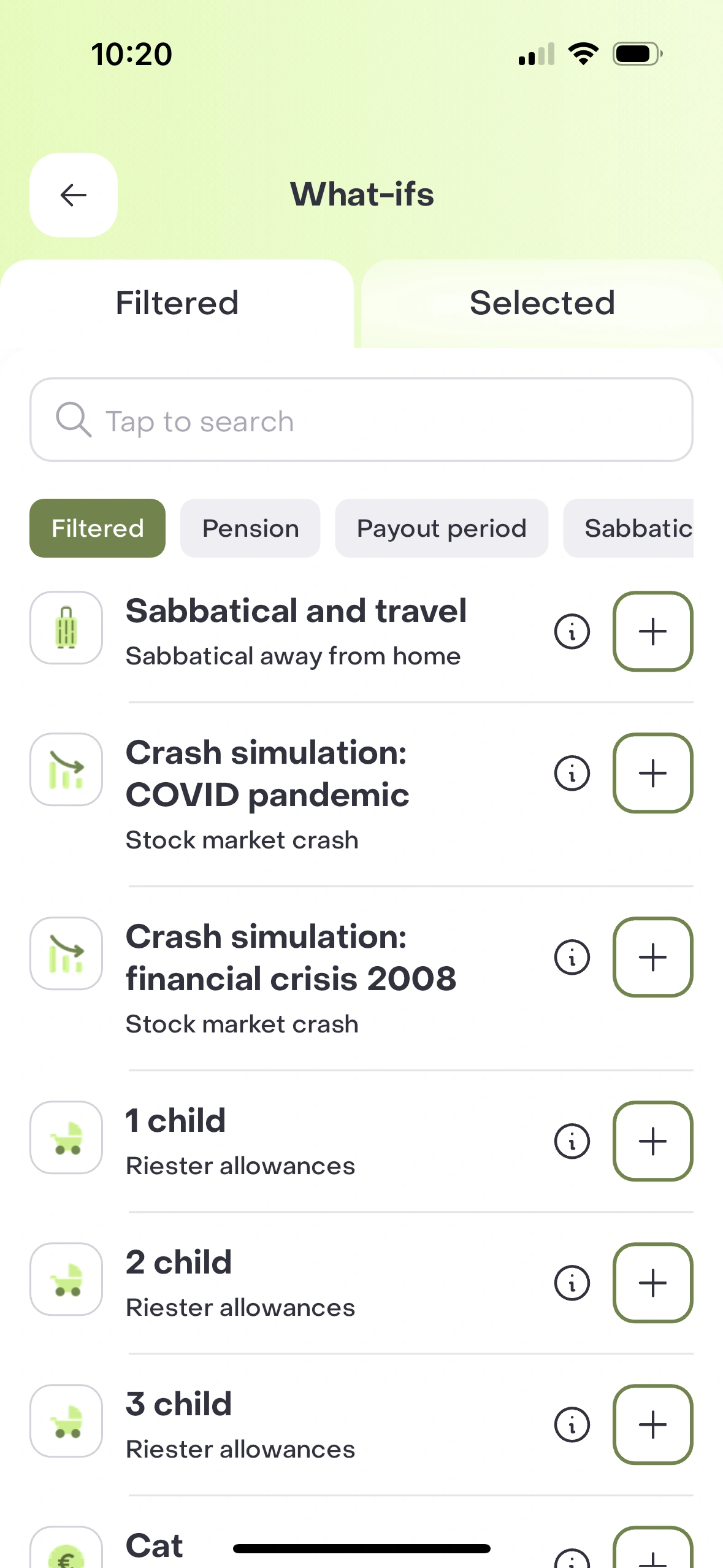Image resolution: width=723 pixels, height=1568 pixels.
Task: Focus the Tap to search field
Action: (x=362, y=420)
